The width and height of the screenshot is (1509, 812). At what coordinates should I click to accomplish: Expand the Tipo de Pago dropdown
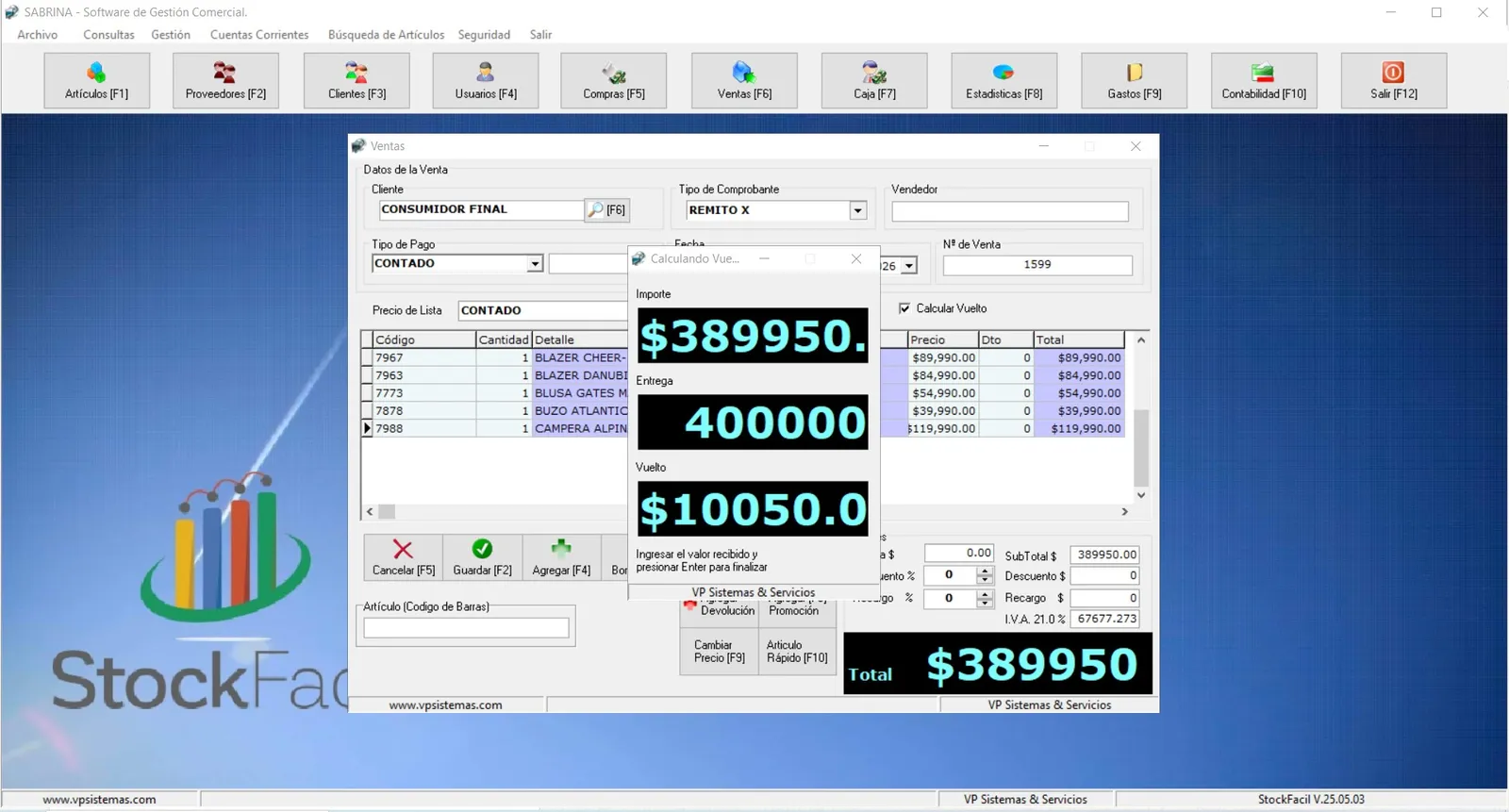[x=535, y=264]
